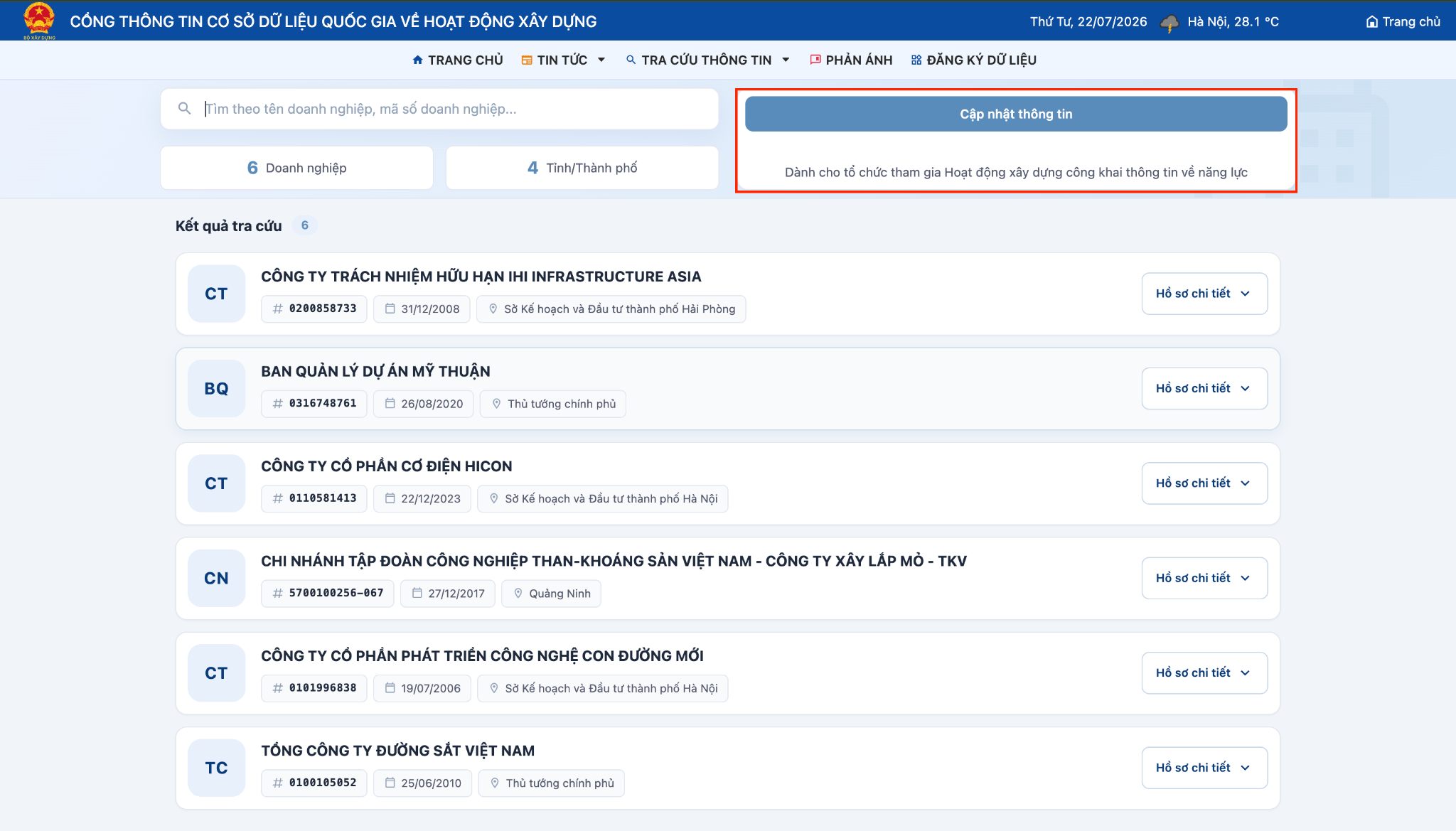1456x831 pixels.
Task: Expand Hồ sơ chi tiết for Đường Sắt Việt Nam
Action: click(1204, 768)
